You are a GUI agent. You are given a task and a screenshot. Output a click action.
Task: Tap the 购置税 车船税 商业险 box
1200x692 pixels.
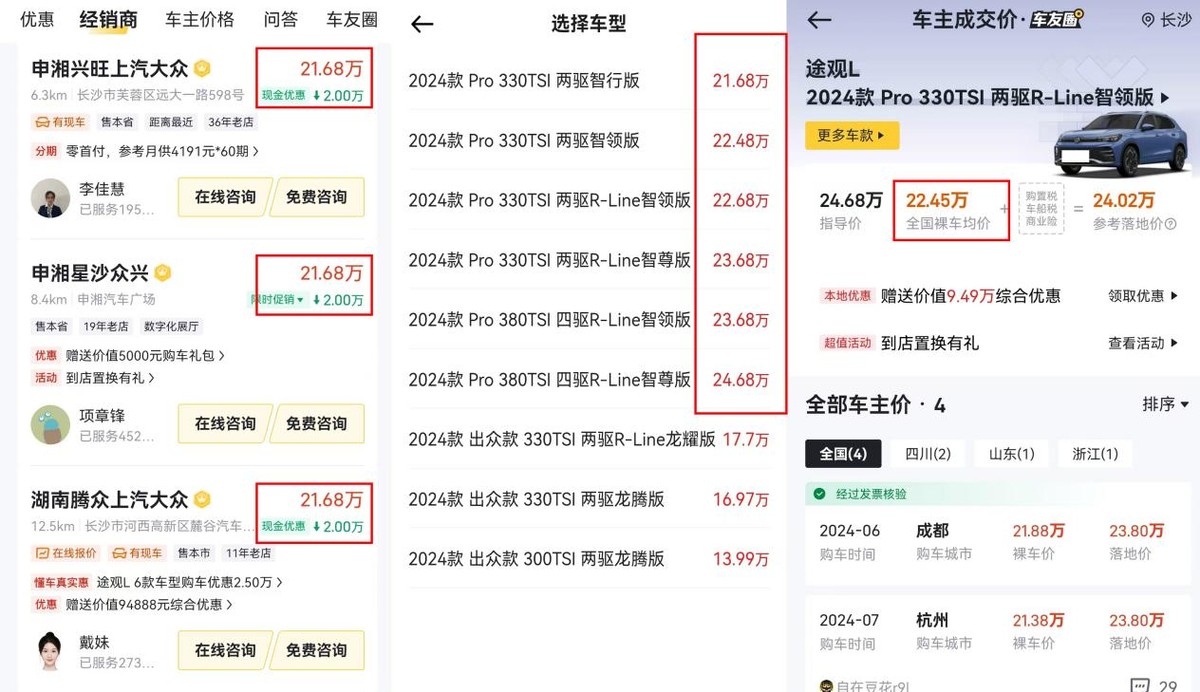coord(1041,210)
